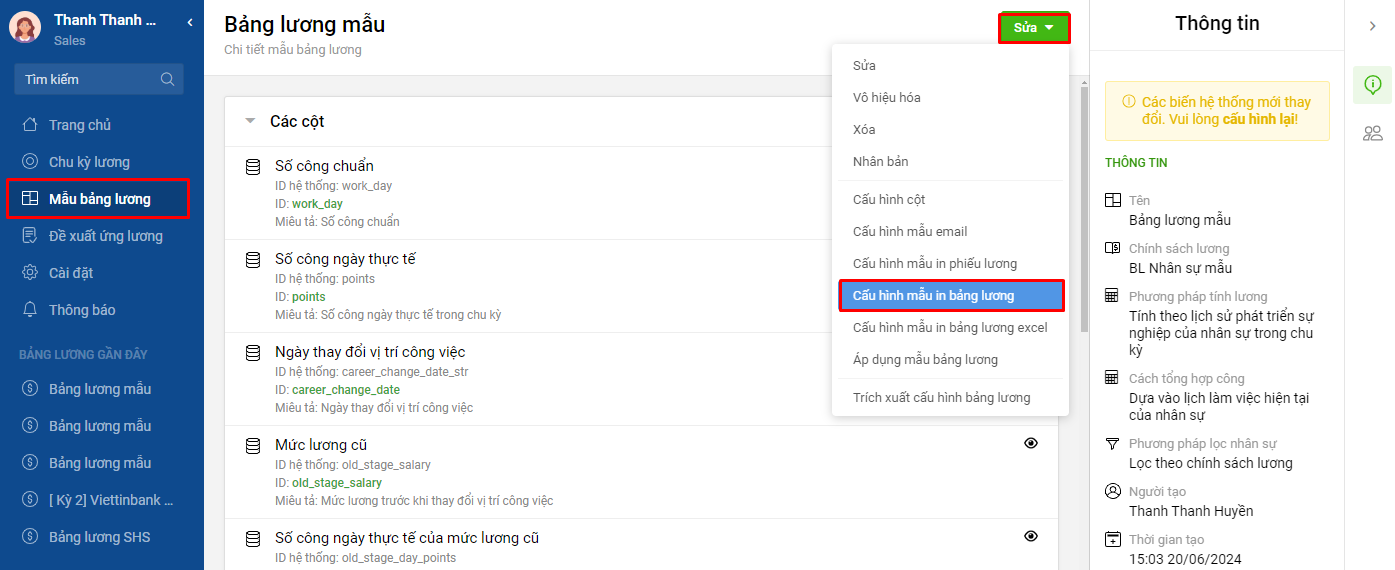Toggle eye of Số công ngày thực tế của mức lương cũ
The width and height of the screenshot is (1395, 570).
[x=1031, y=536]
